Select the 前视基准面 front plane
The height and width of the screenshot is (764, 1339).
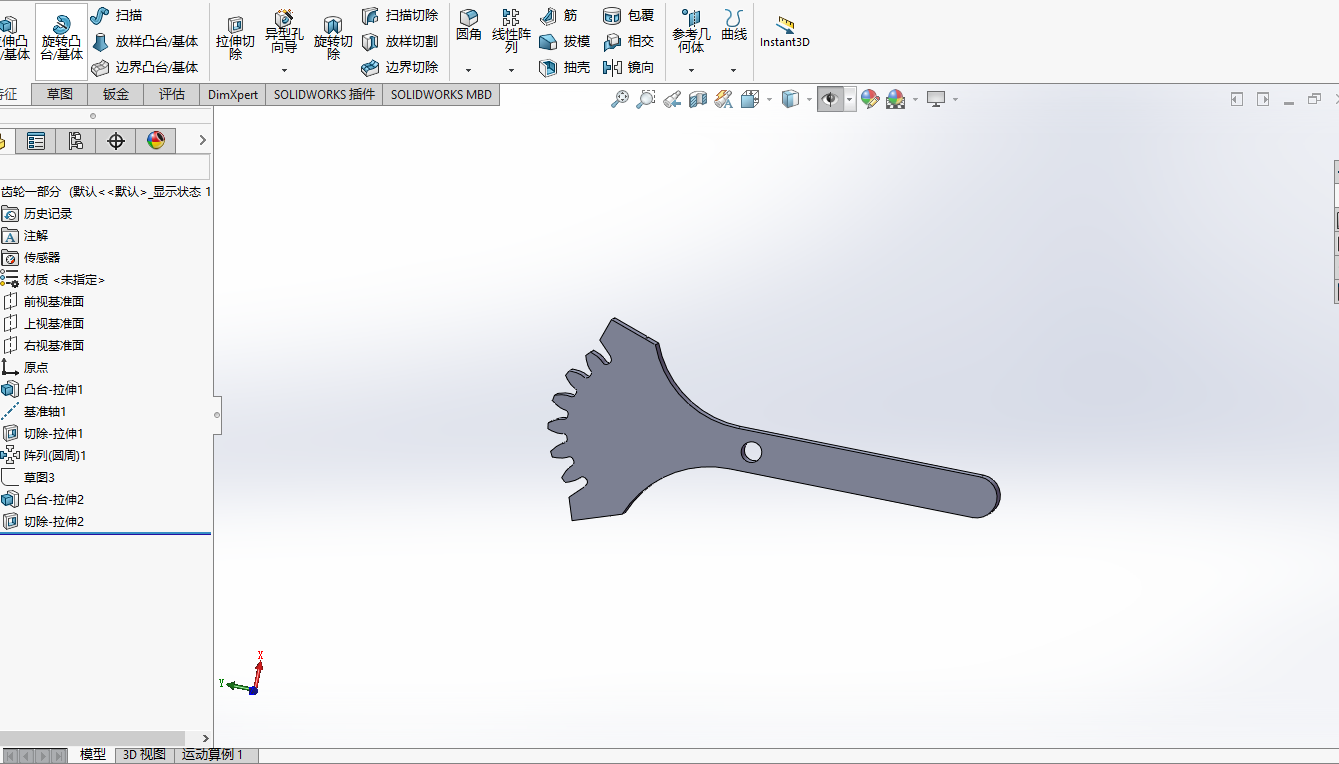click(x=43, y=301)
